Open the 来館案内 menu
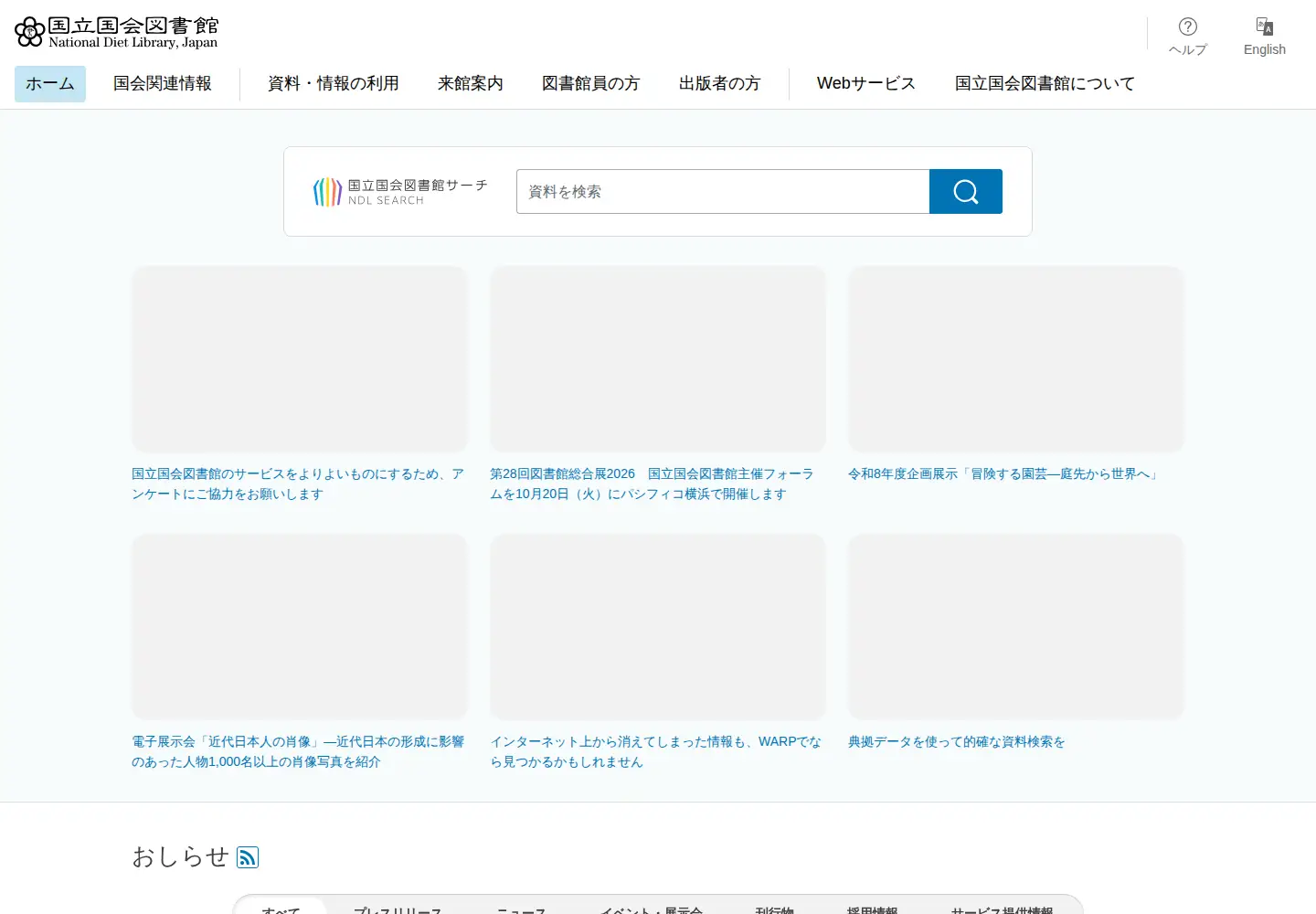1316x914 pixels. [x=471, y=84]
